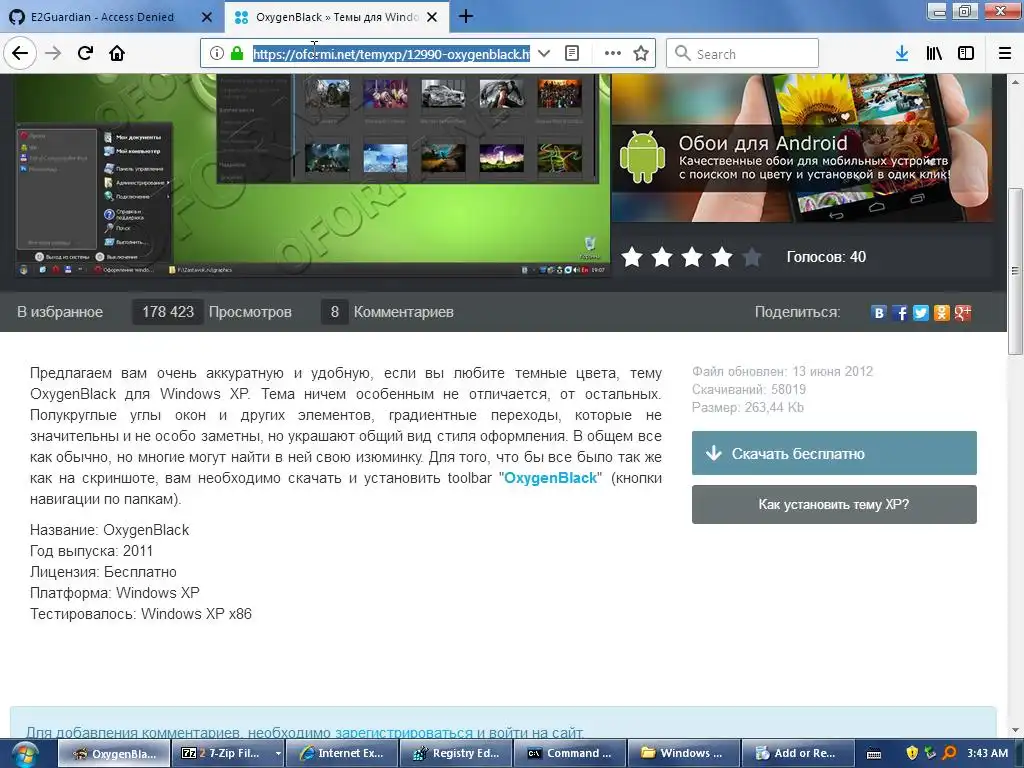Switch to 7-Zip File Manager taskbar button
Viewport: 1024px width, 768px height.
click(225, 753)
